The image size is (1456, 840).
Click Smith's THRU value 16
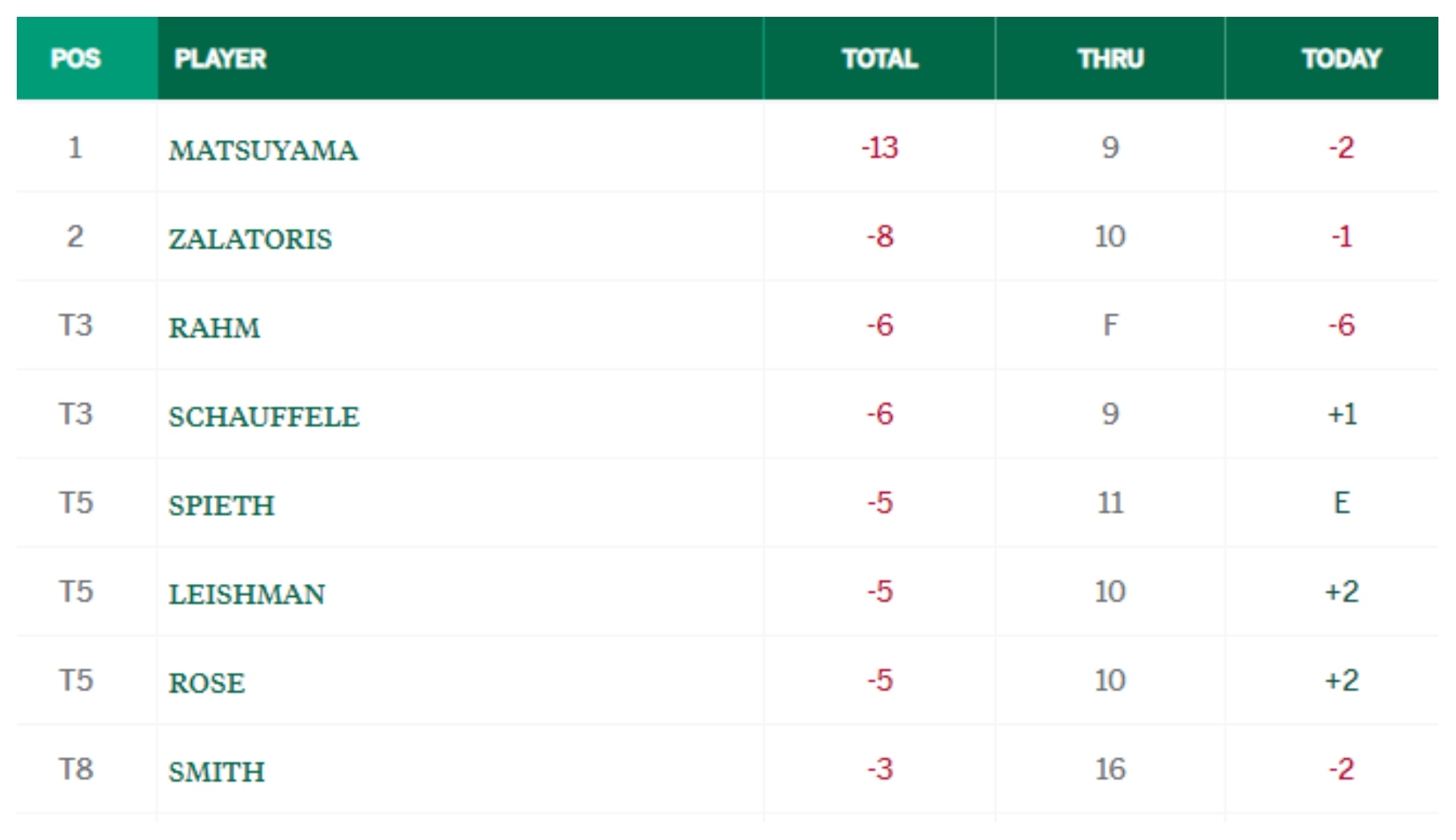coord(1110,770)
